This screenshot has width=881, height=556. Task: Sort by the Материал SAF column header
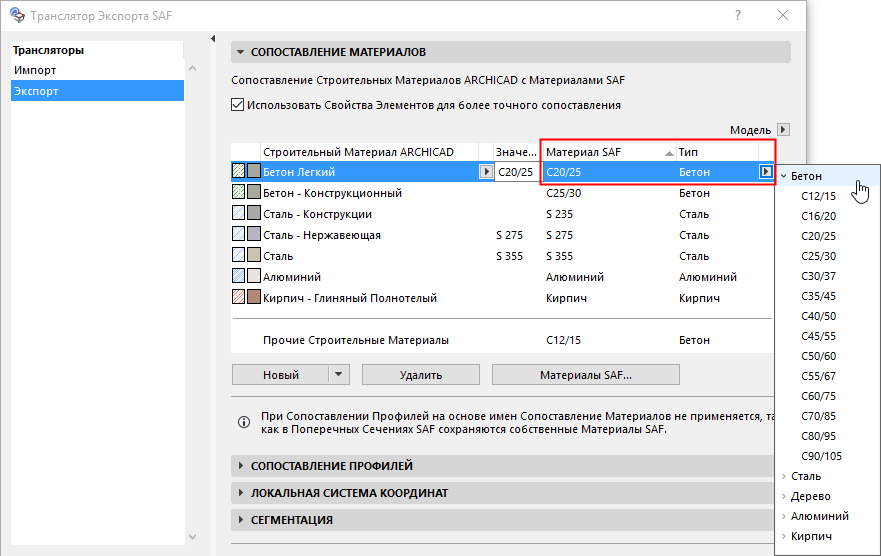pyautogui.click(x=609, y=152)
